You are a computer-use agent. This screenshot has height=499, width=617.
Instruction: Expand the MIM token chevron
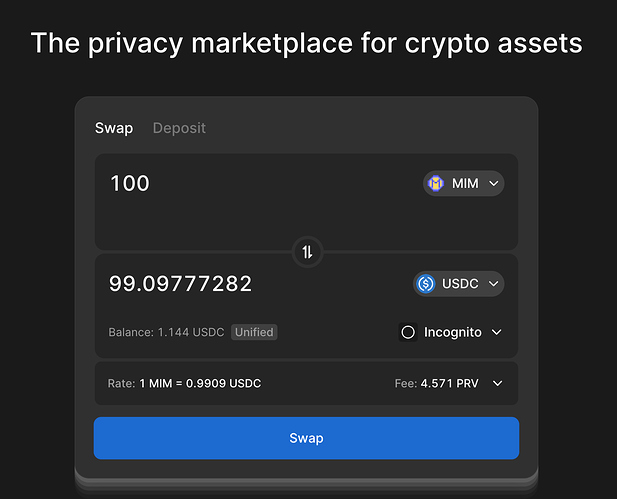pyautogui.click(x=493, y=183)
